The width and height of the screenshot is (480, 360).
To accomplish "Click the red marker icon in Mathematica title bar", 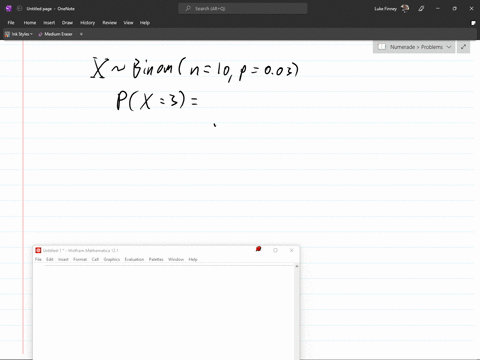I will coord(258,249).
